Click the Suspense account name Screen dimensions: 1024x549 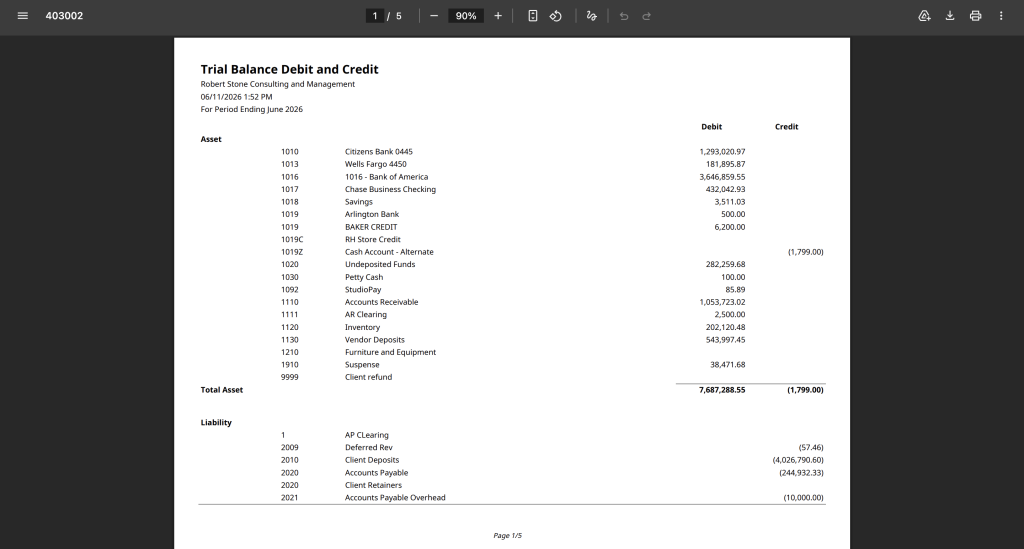(x=362, y=365)
